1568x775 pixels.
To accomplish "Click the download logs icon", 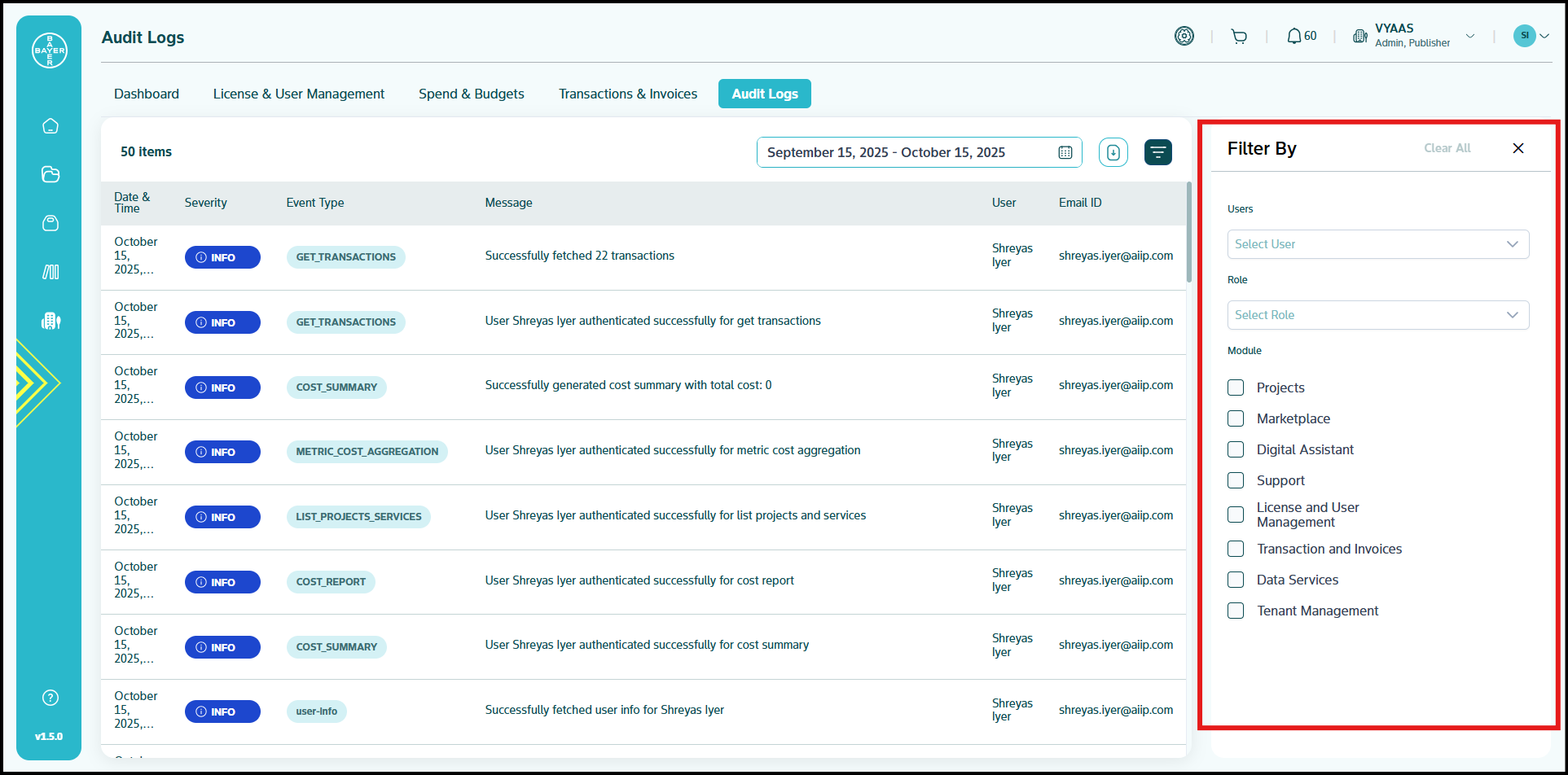I will 1113,152.
